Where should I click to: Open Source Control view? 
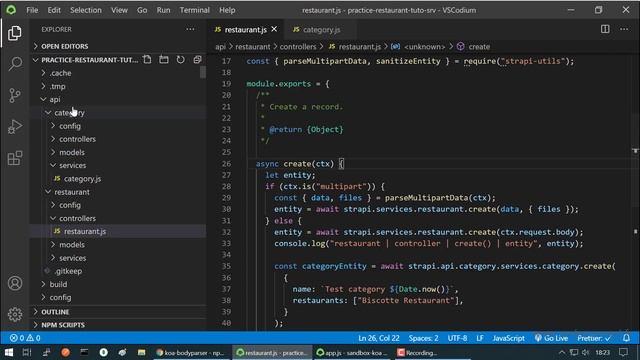15,95
